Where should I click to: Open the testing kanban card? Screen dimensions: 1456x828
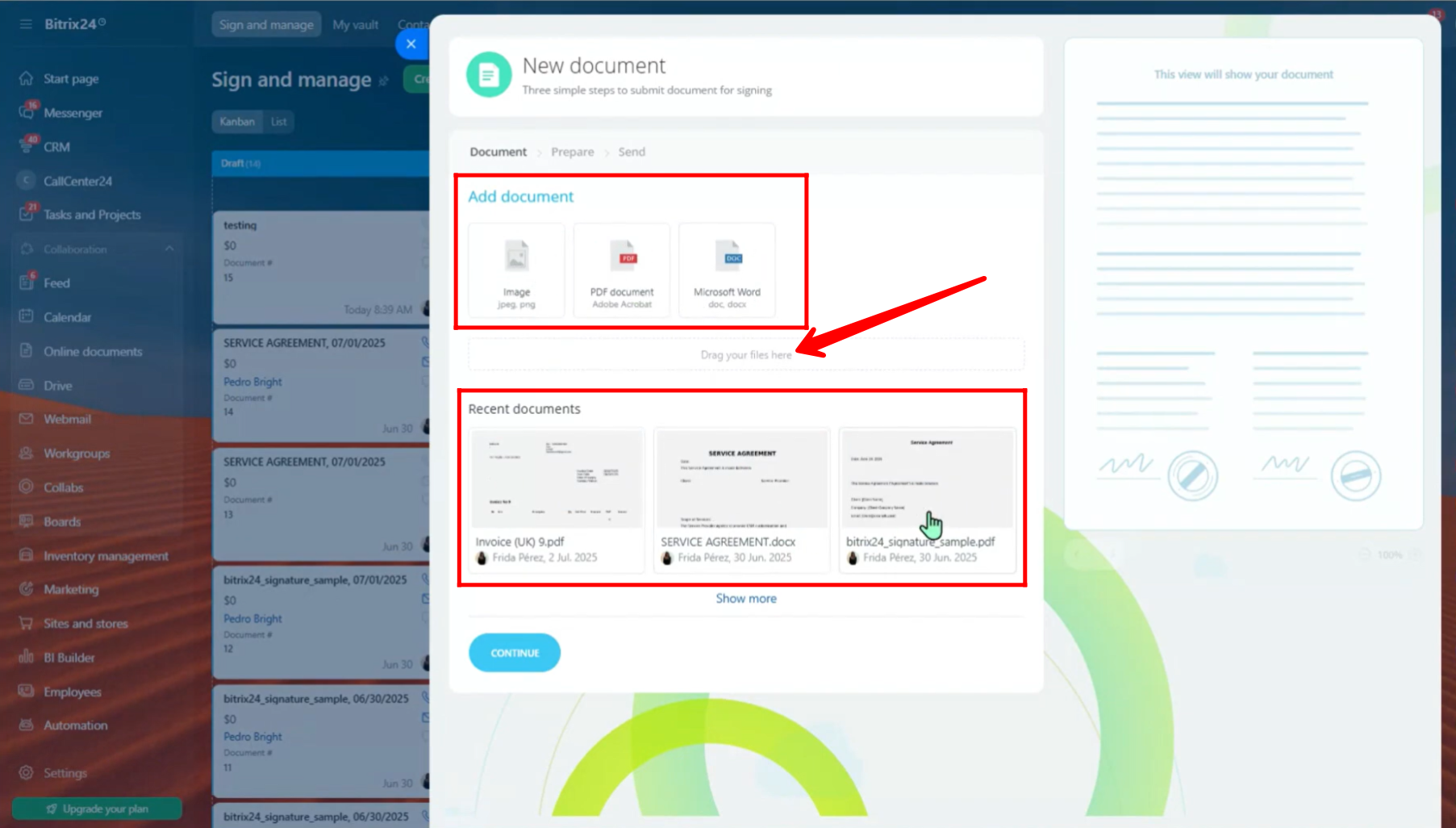321,267
